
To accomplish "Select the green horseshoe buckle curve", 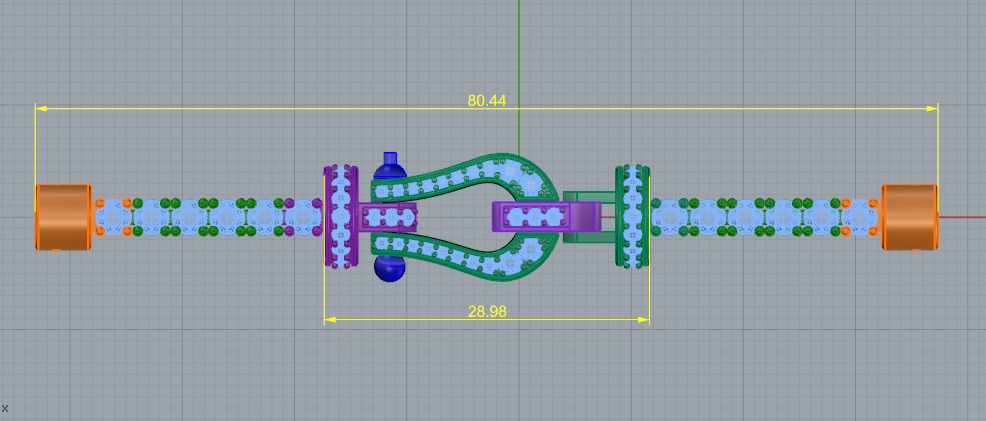I will pyautogui.click(x=465, y=217).
